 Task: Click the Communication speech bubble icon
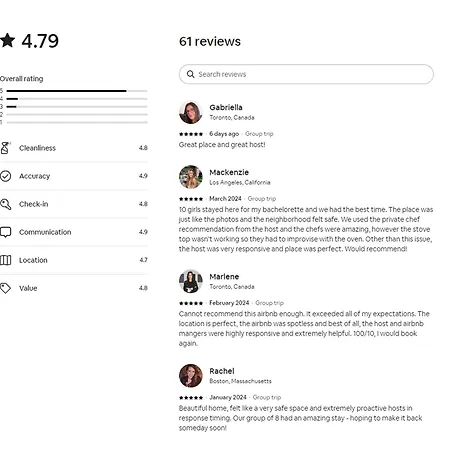5,232
